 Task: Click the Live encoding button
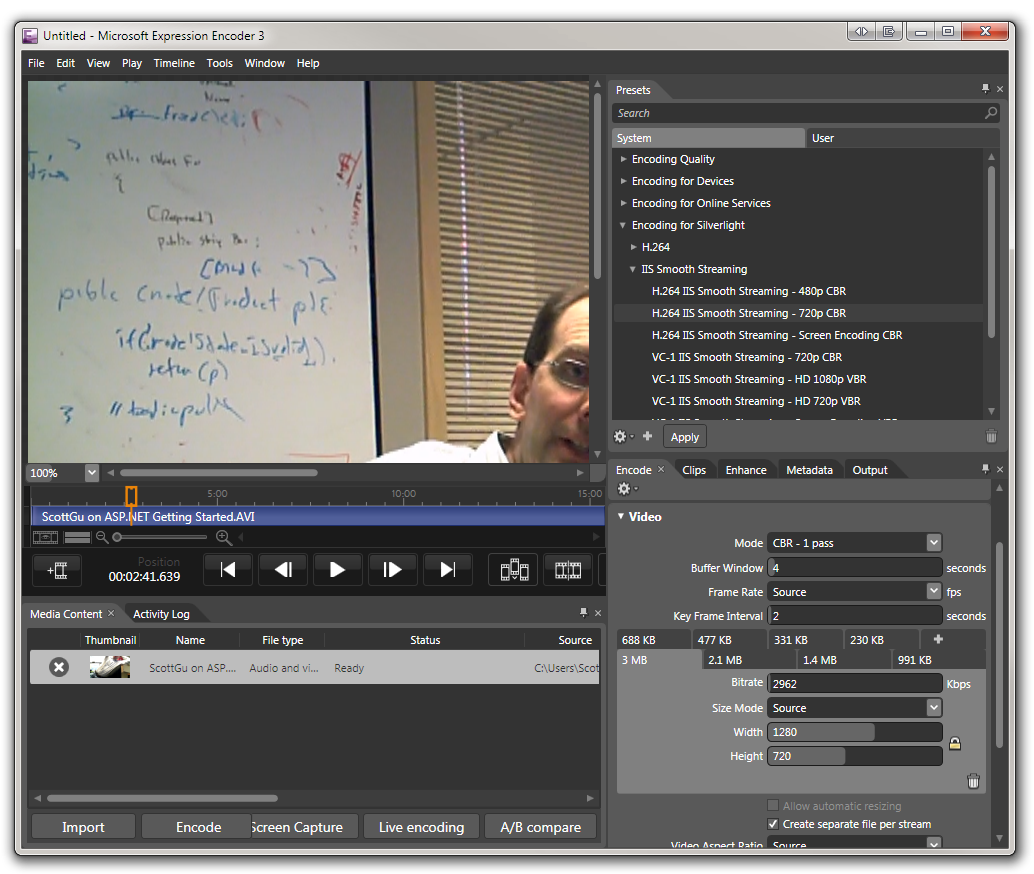click(421, 827)
